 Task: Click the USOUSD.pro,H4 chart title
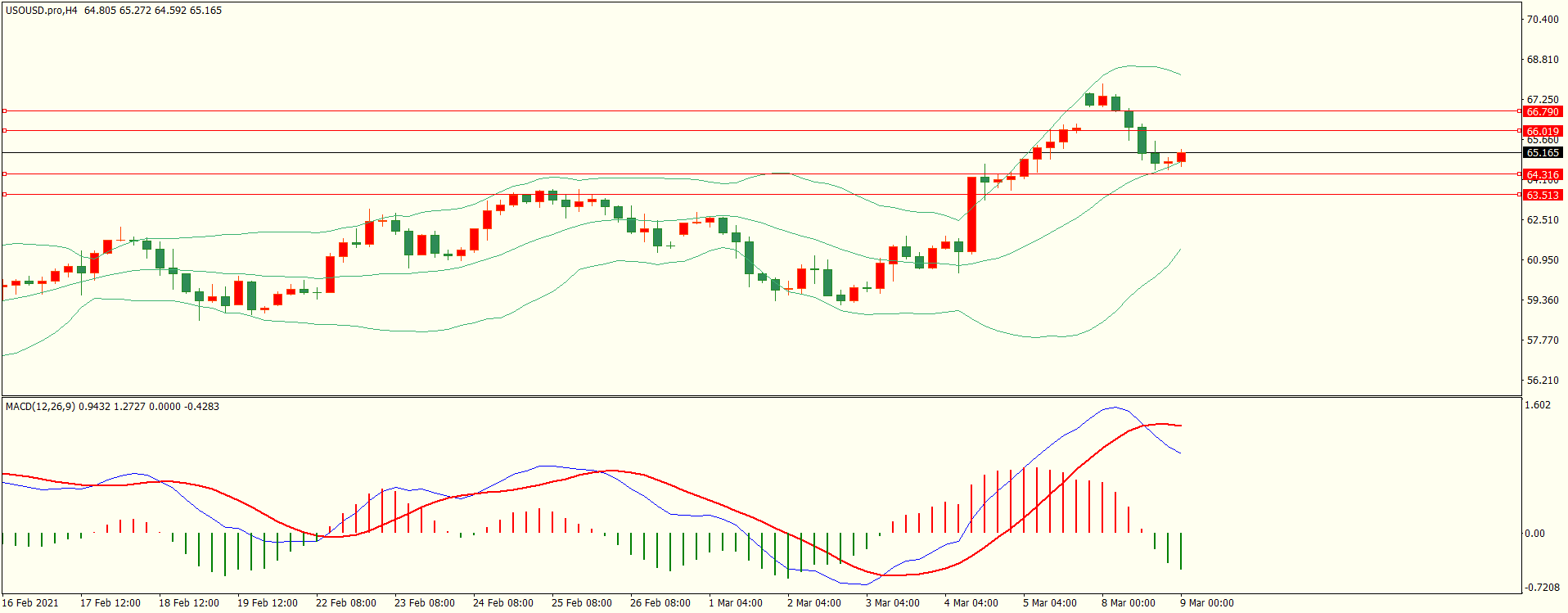click(41, 11)
